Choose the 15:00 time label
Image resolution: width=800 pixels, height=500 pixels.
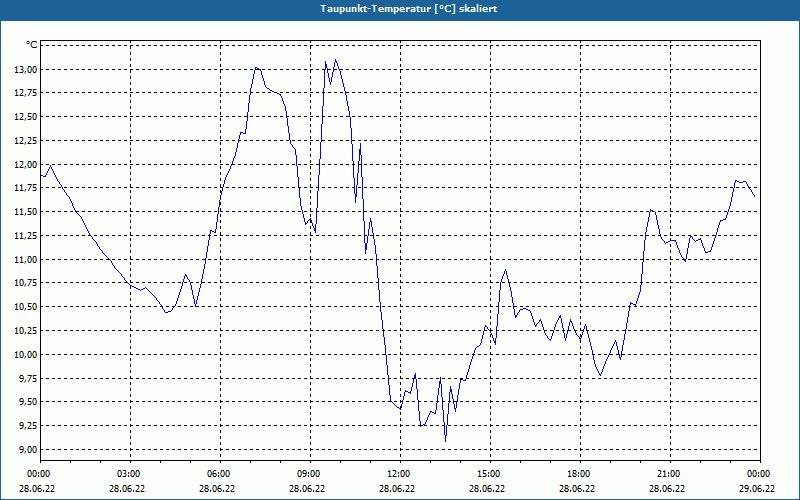tap(487, 474)
